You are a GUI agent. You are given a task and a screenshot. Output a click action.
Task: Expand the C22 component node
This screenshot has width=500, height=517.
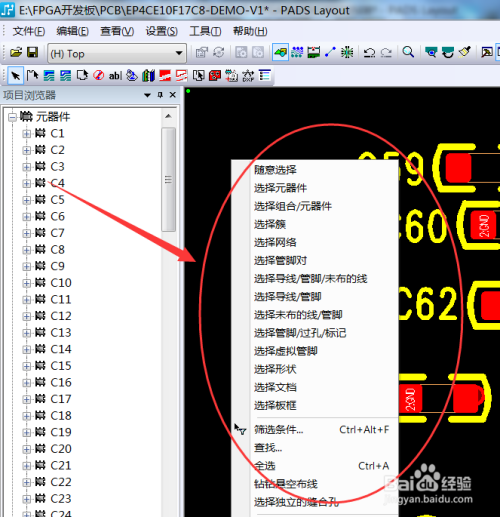pos(26,482)
